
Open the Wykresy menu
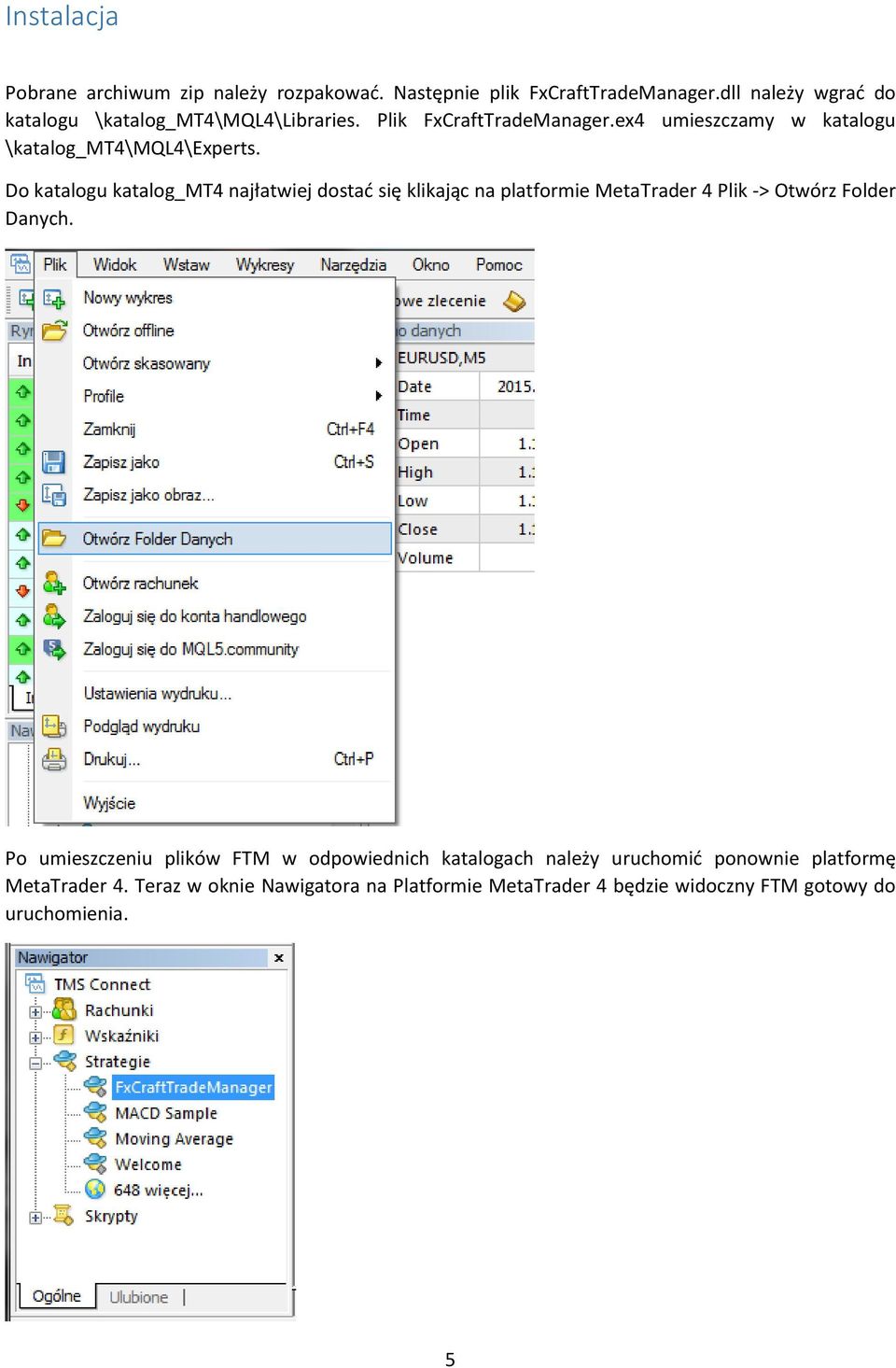pyautogui.click(x=265, y=264)
